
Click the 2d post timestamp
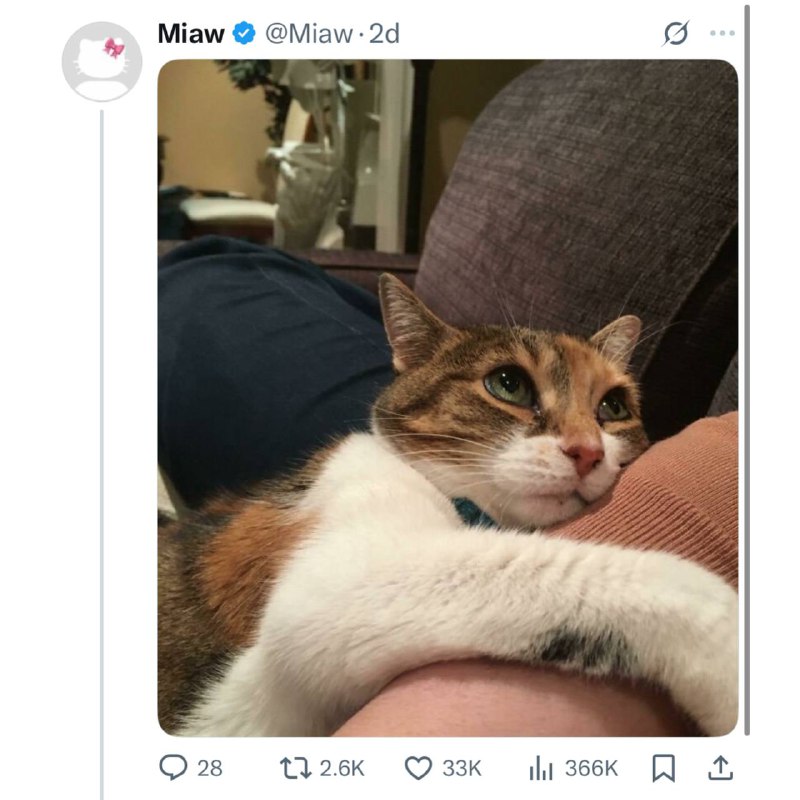[384, 34]
